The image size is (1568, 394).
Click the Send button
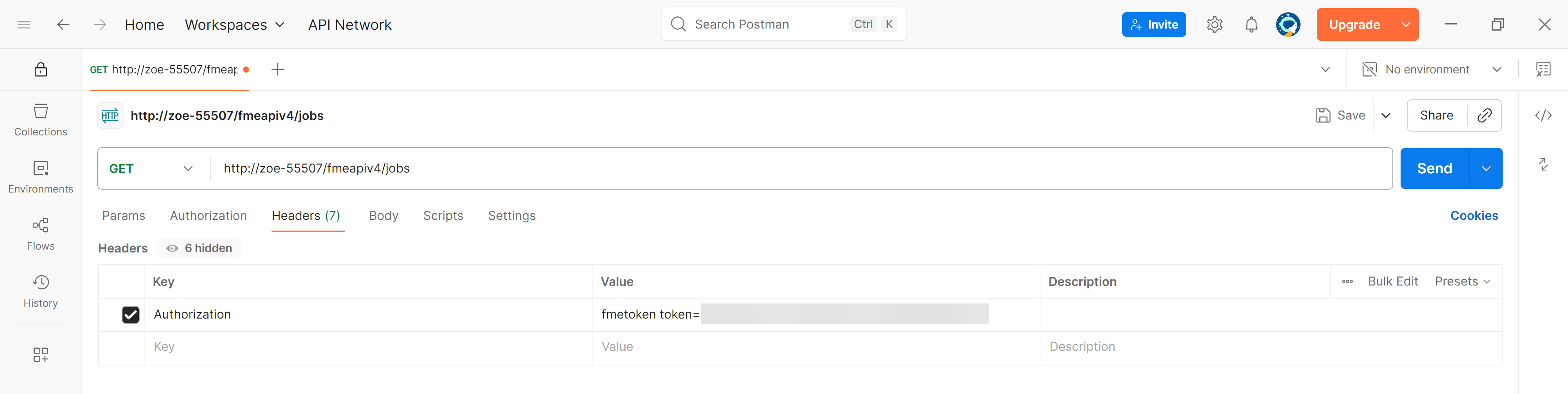coord(1434,168)
